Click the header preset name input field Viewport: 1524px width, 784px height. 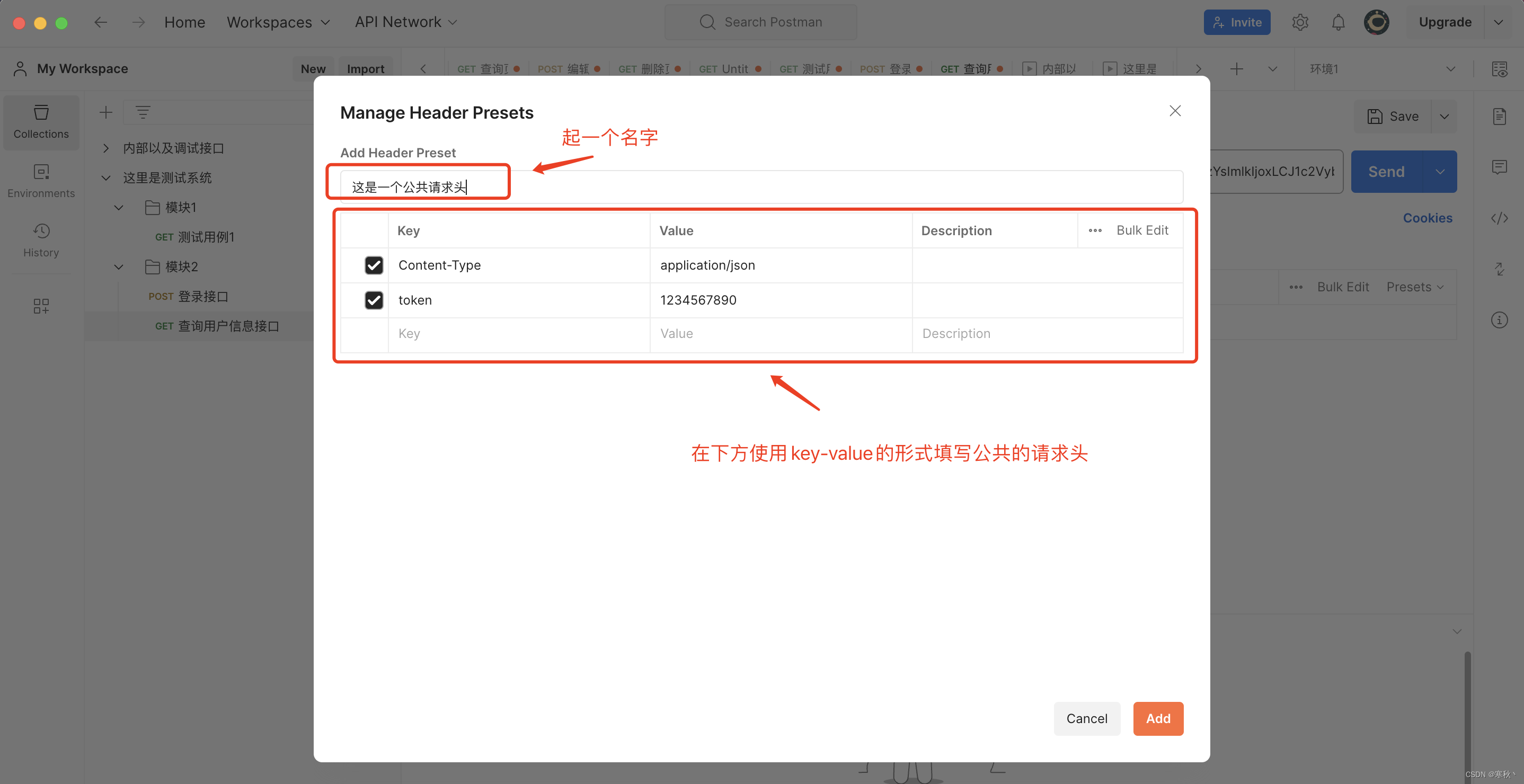(418, 186)
